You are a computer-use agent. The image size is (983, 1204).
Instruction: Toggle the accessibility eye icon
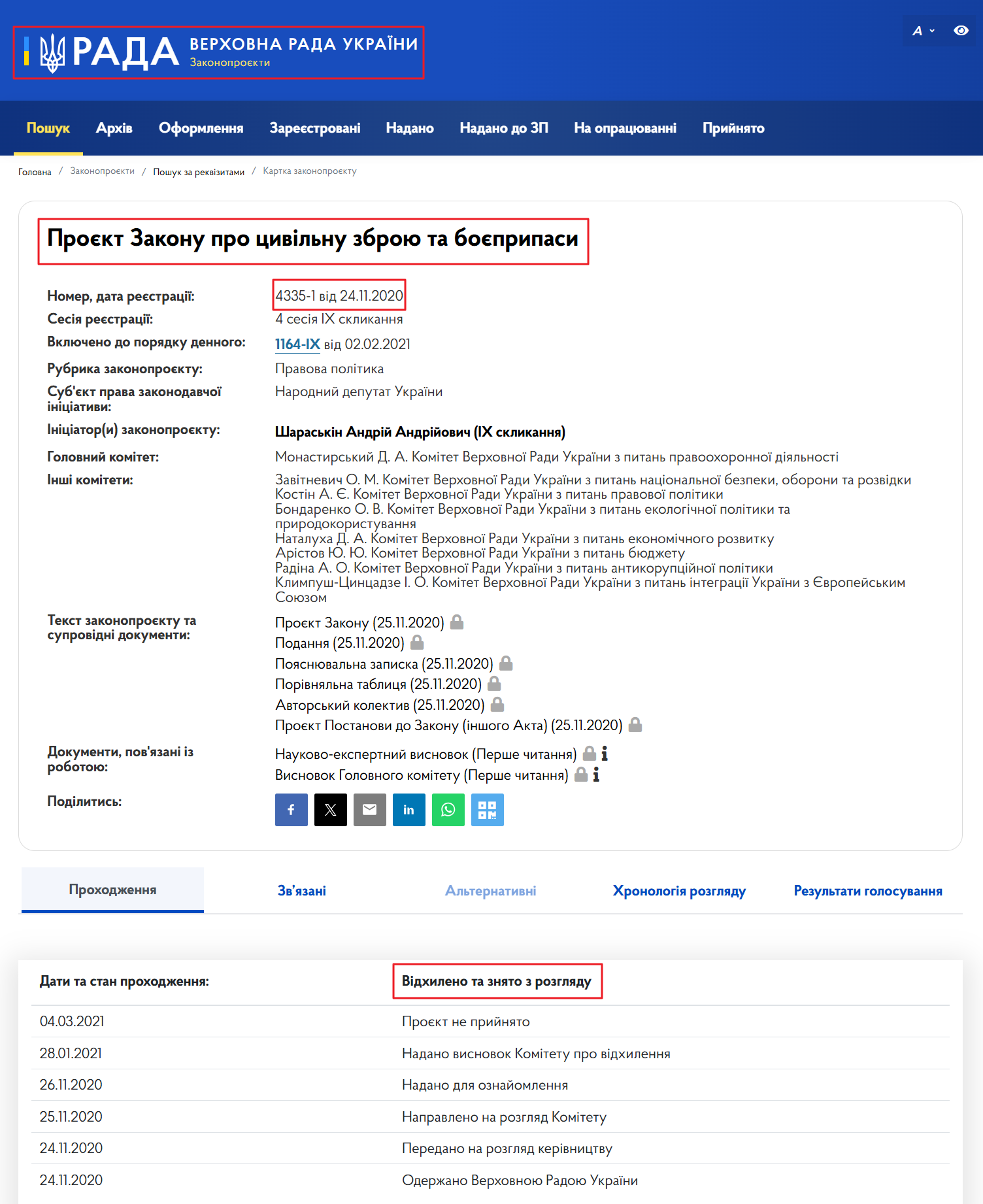(961, 31)
